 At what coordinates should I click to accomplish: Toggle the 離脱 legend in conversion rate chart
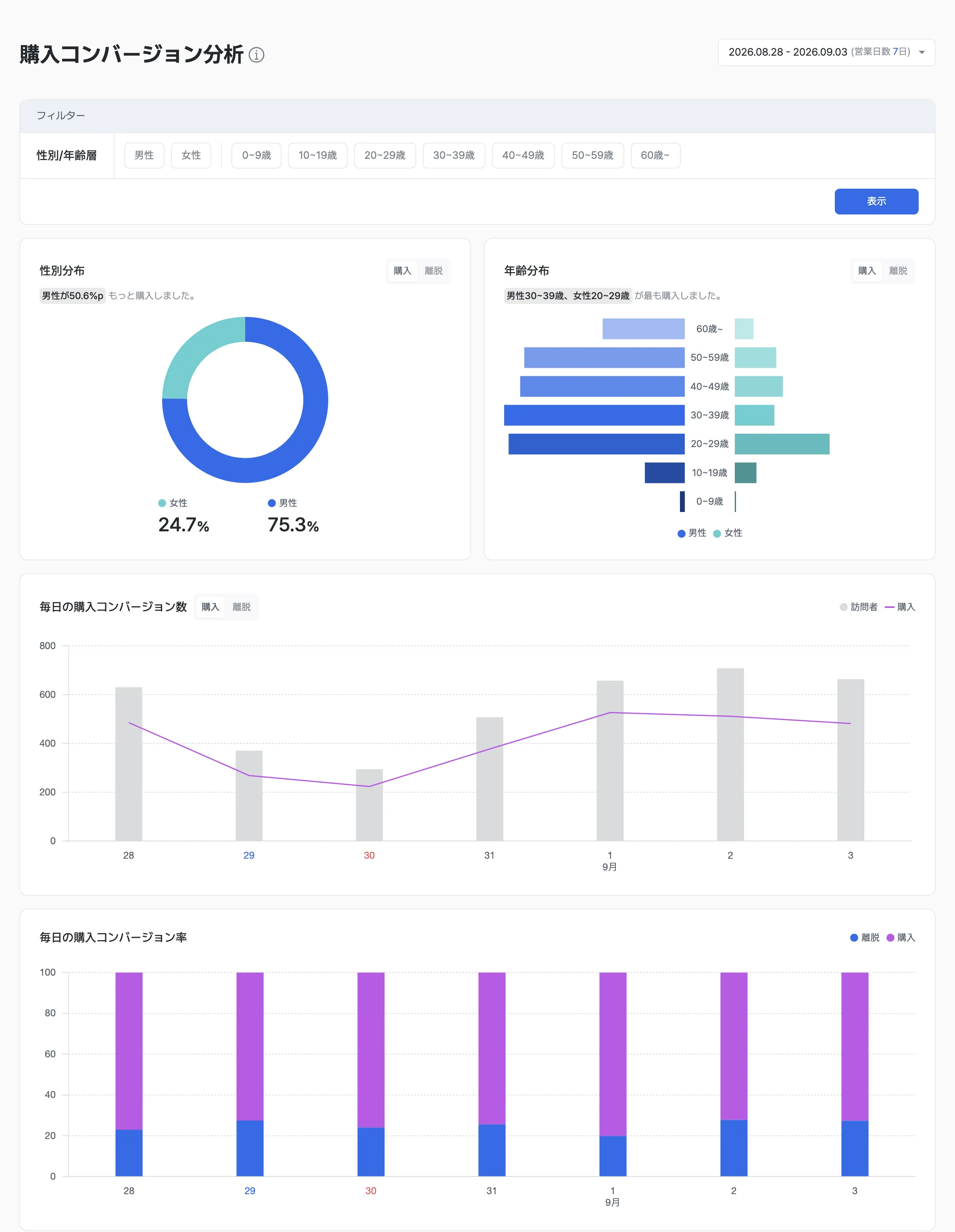pos(865,938)
